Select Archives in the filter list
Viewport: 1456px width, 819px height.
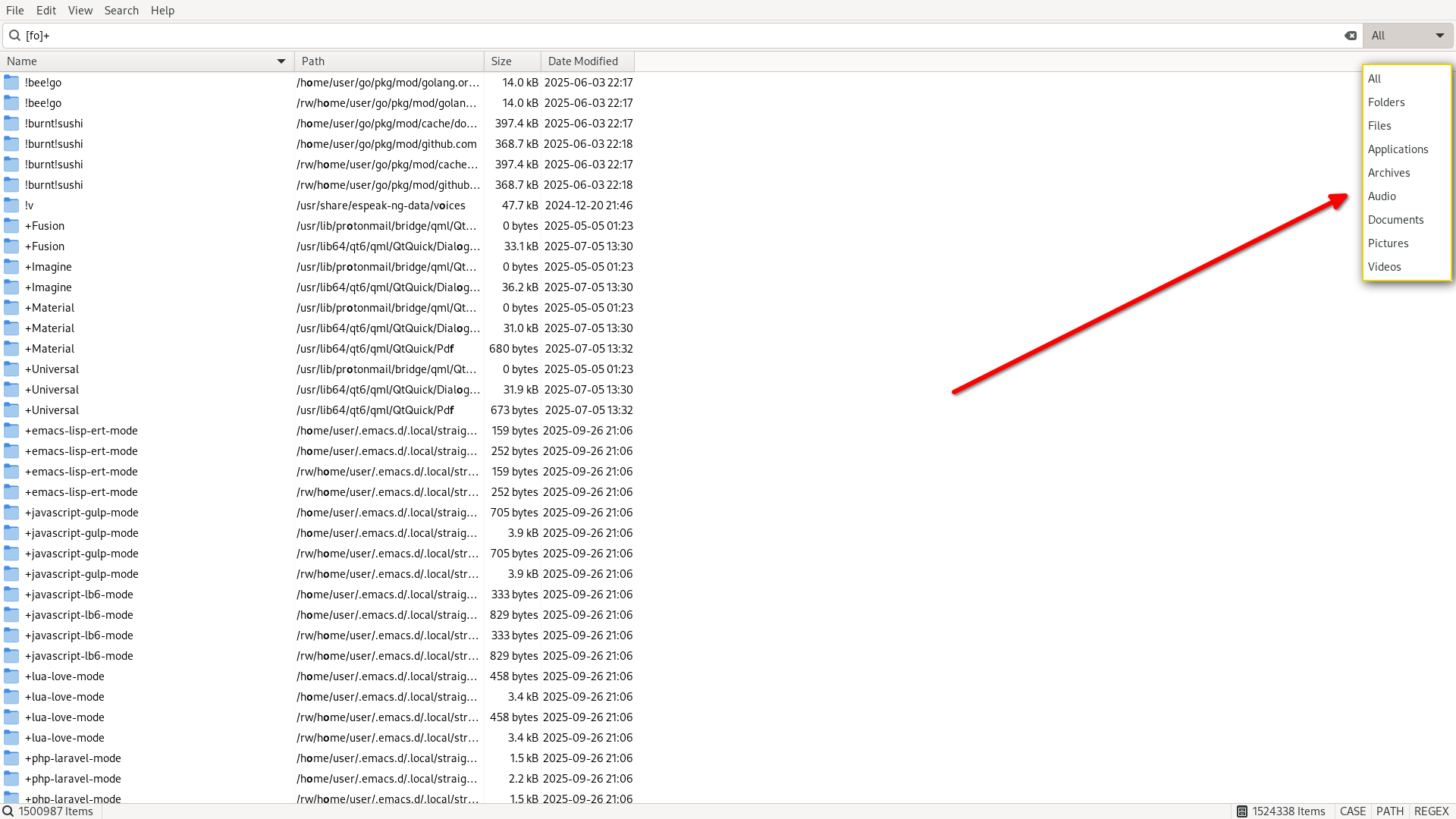click(1389, 172)
